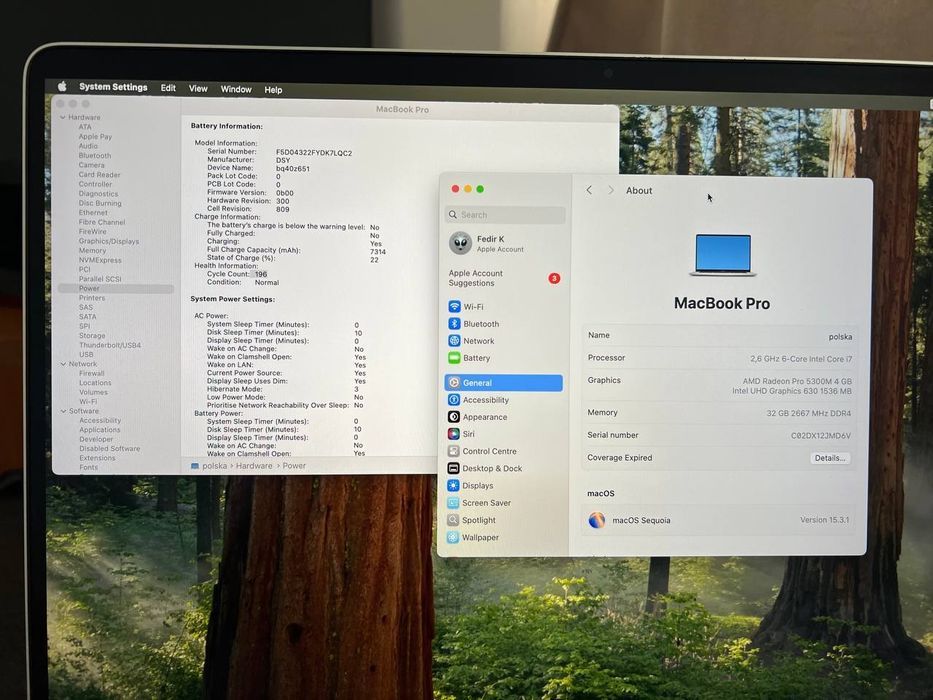
Task: Open the Control Centre icon
Action: 453,451
